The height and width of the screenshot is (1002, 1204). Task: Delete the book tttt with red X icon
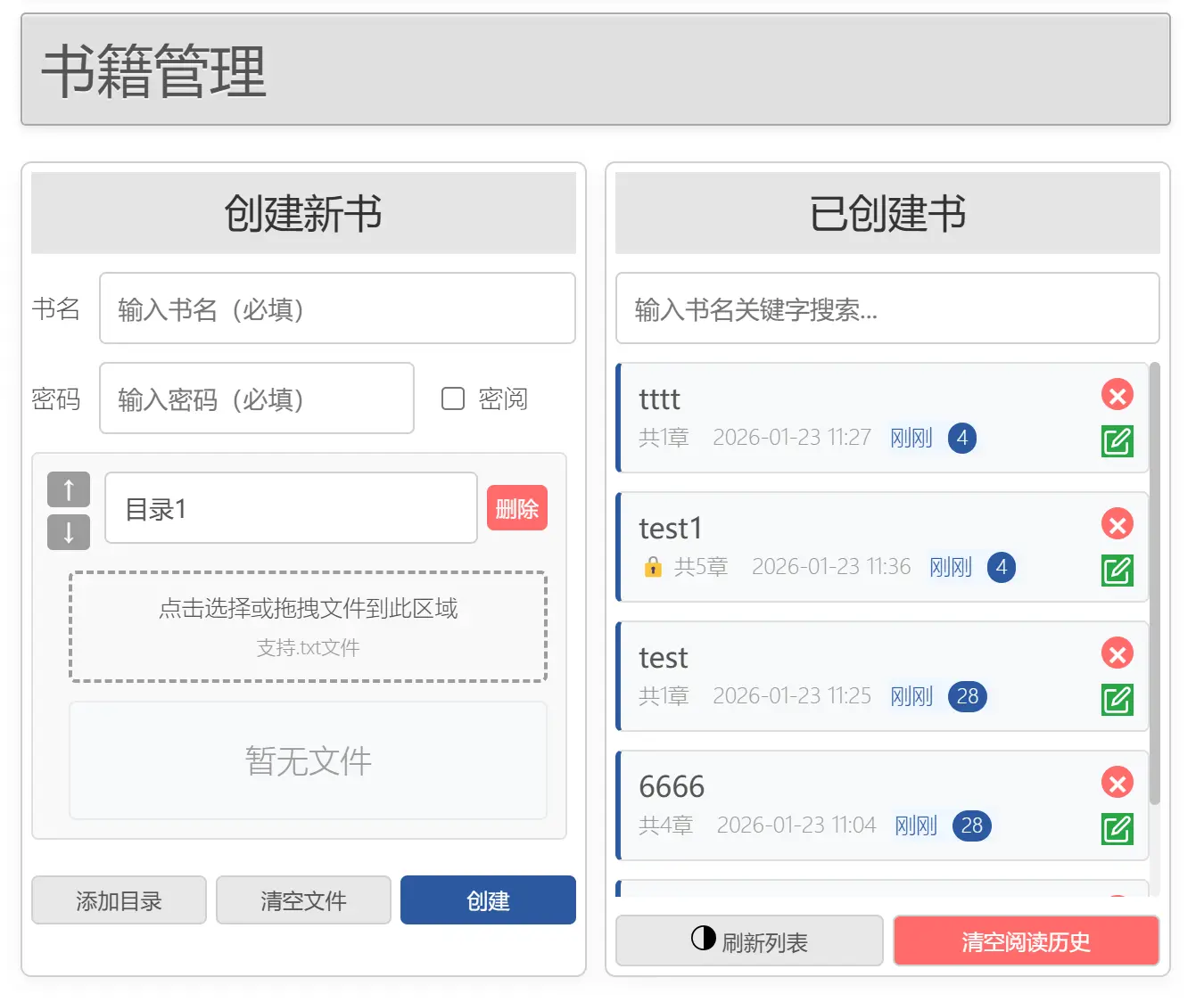(x=1117, y=394)
